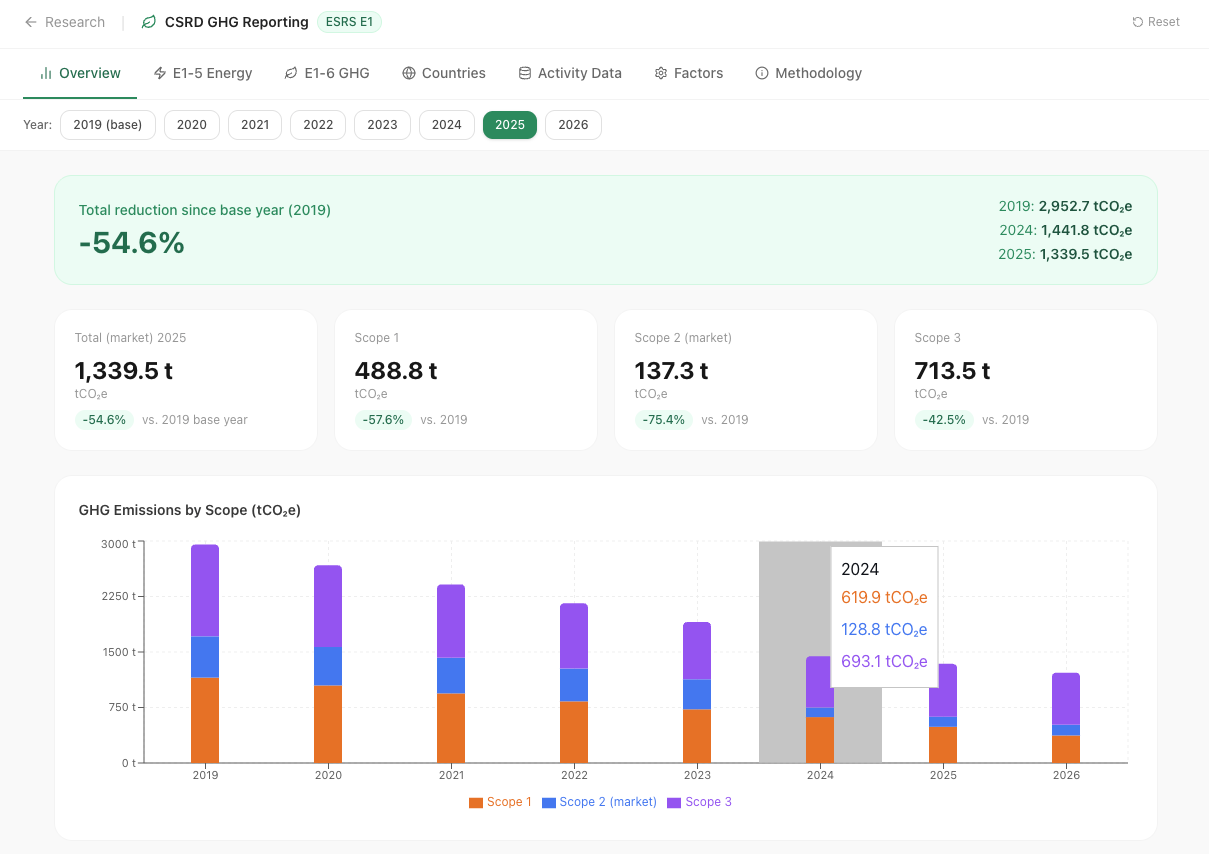Viewport: 1209px width, 854px height.
Task: Click the leaf icon next to CSRD GHG Reporting
Action: click(x=149, y=22)
